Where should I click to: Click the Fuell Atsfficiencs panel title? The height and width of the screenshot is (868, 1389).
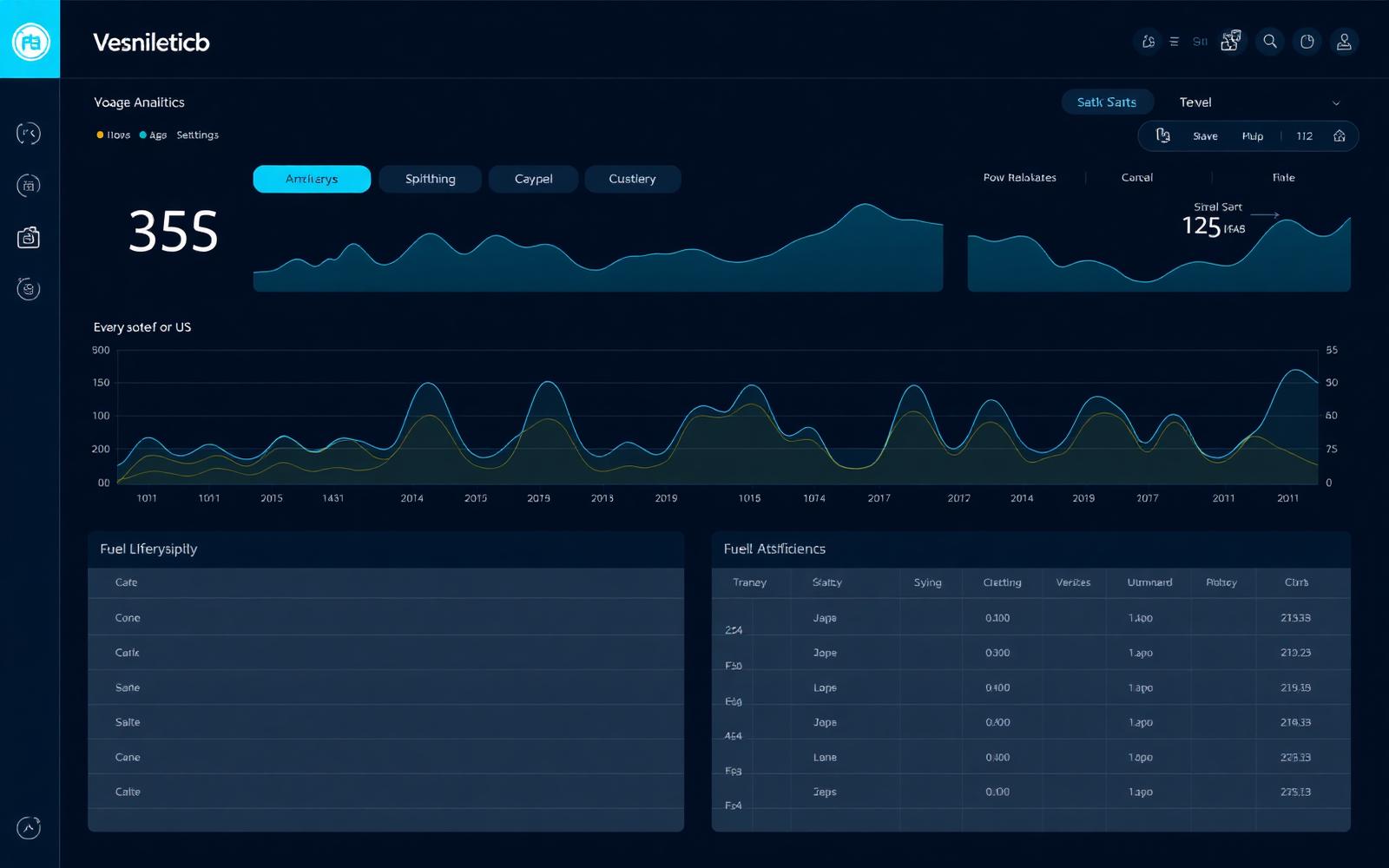[x=774, y=549]
